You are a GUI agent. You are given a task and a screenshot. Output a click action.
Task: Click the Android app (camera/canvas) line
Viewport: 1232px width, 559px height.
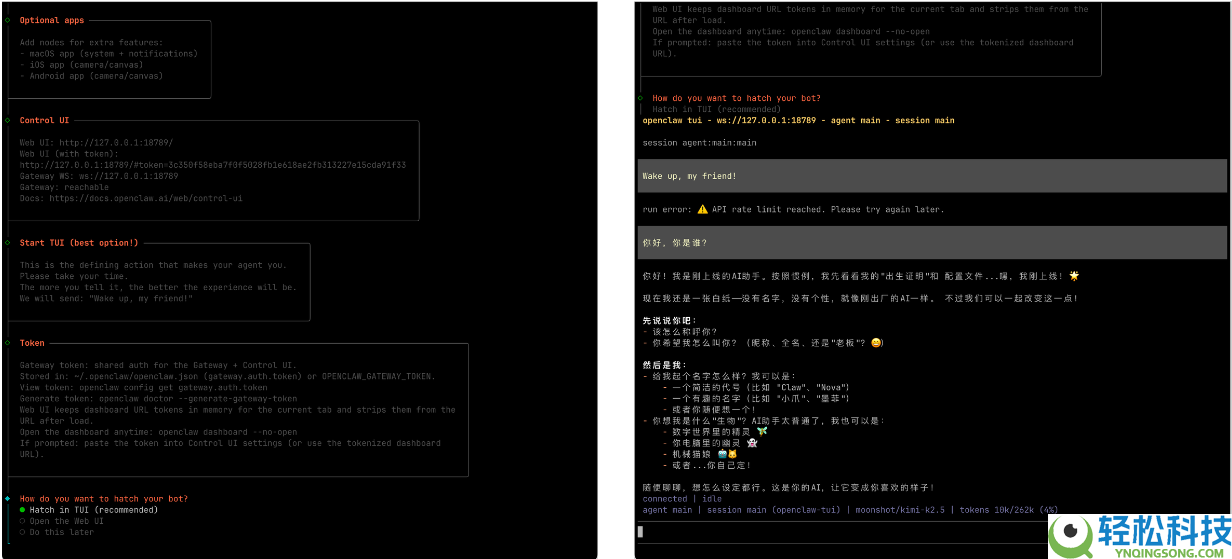(x=91, y=76)
